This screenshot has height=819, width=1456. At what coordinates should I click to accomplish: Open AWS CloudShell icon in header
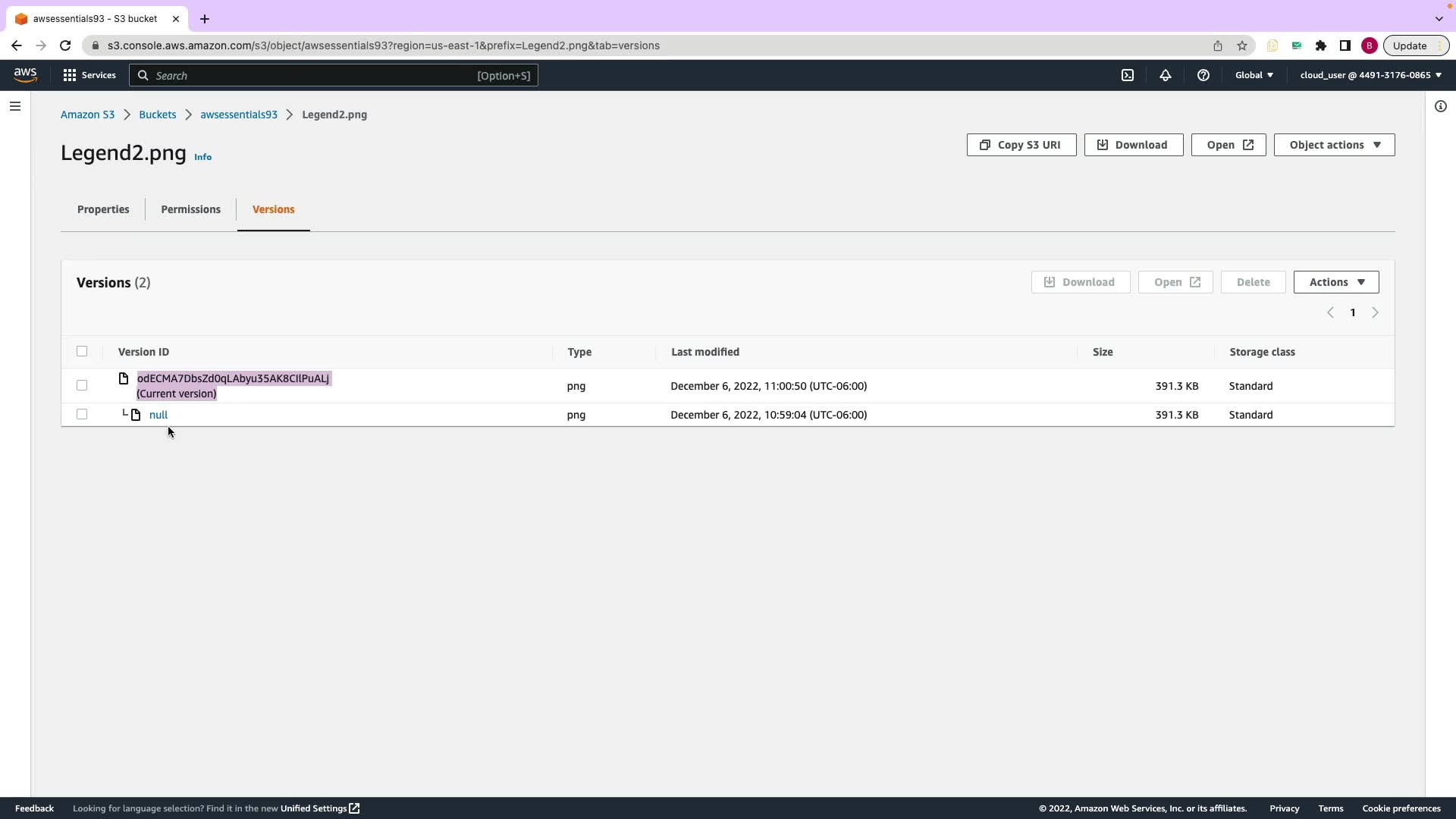click(x=1128, y=75)
